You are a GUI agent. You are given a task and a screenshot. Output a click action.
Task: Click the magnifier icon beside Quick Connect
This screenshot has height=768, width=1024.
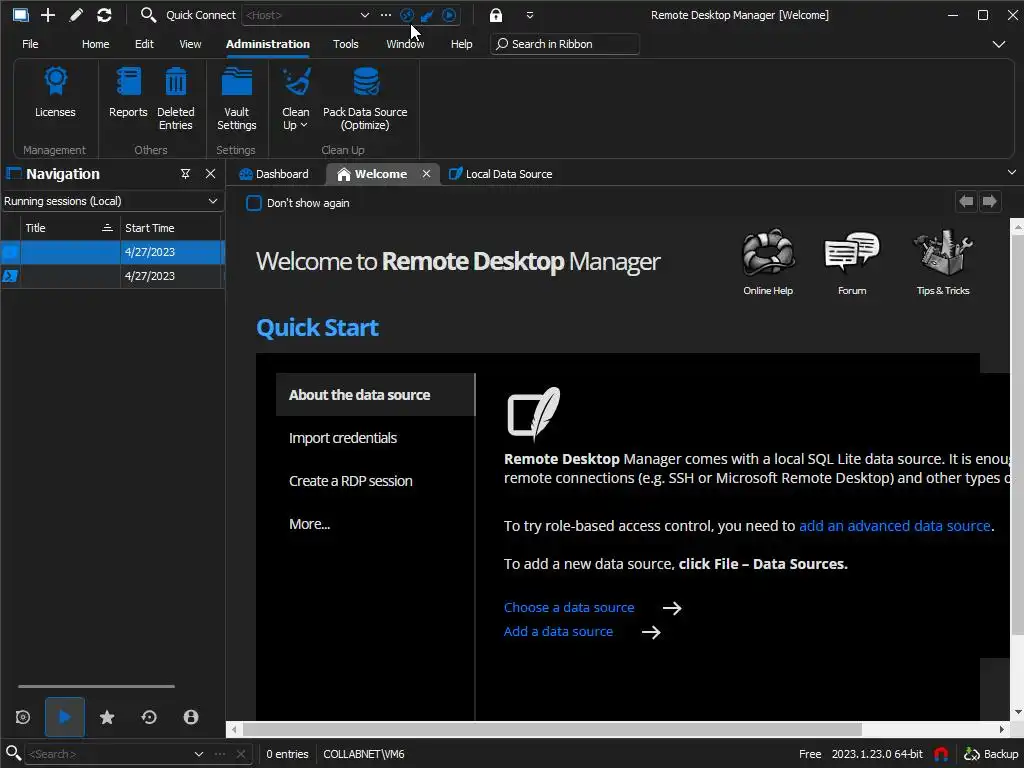[x=148, y=15]
